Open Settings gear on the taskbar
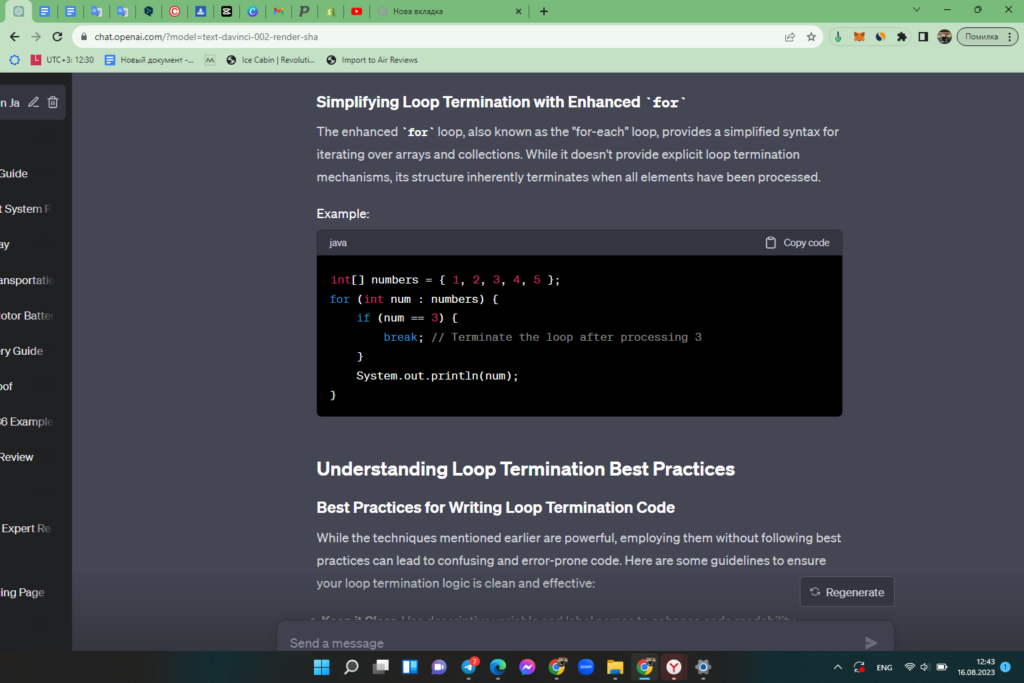 (x=703, y=667)
